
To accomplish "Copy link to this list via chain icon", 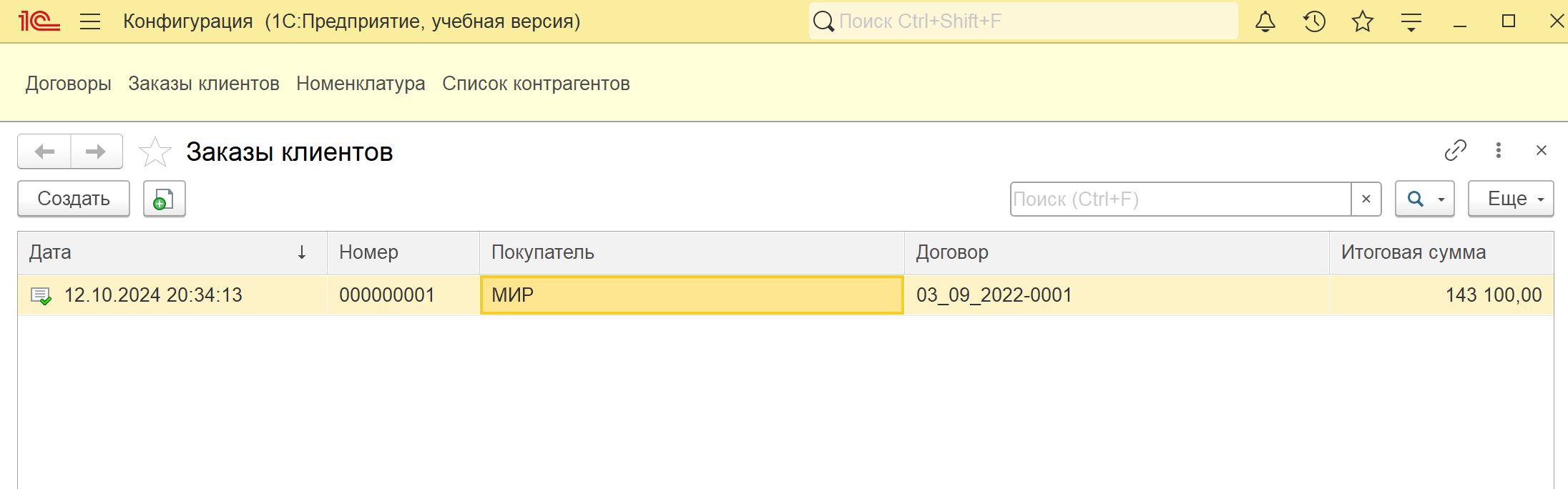I will coord(1456,150).
